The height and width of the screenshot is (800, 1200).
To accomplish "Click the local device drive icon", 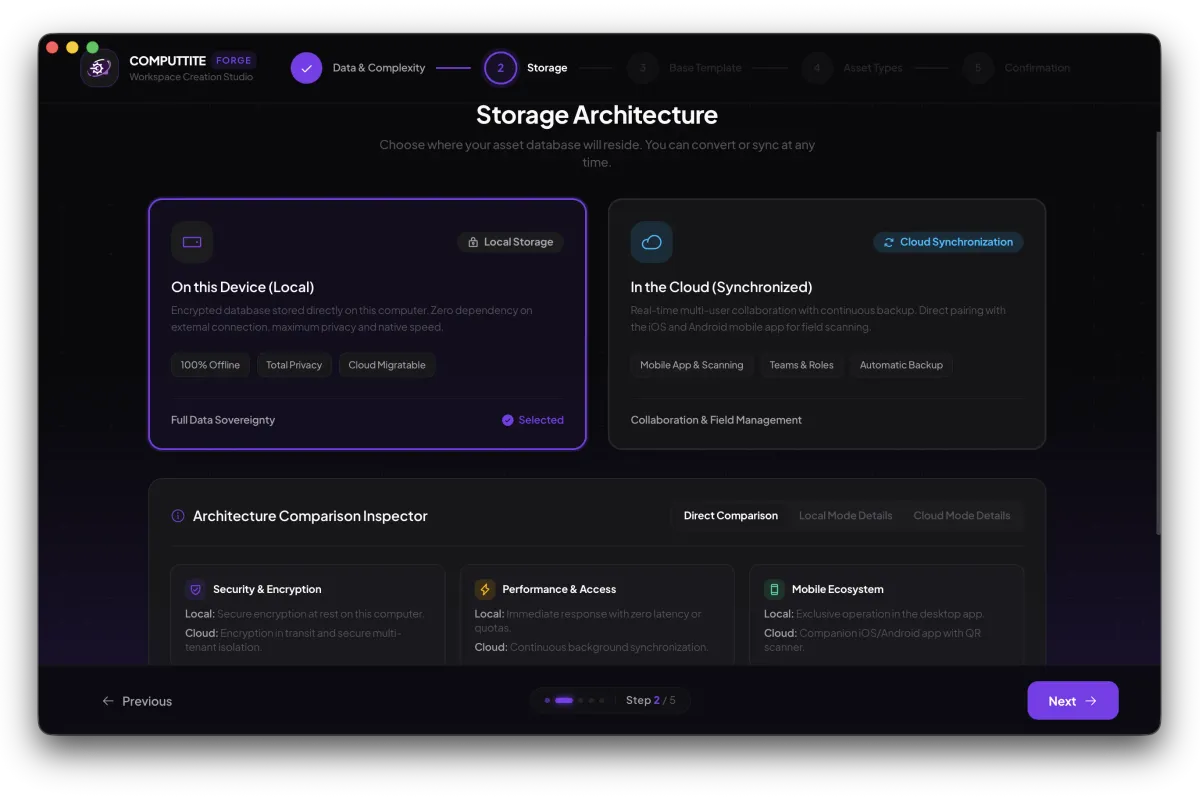I will coord(192,242).
